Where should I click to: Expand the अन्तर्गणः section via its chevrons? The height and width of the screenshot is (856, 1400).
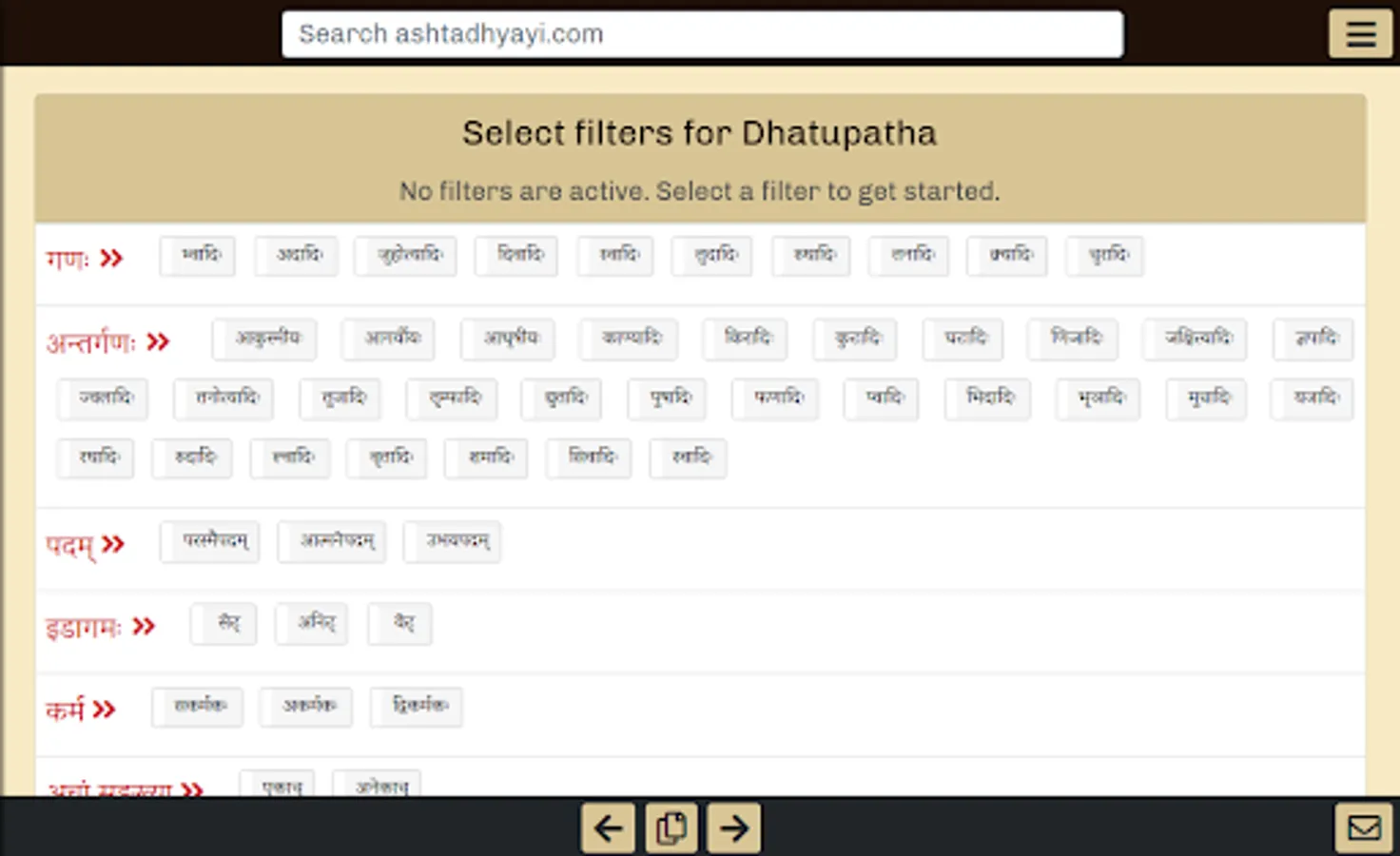tap(159, 341)
